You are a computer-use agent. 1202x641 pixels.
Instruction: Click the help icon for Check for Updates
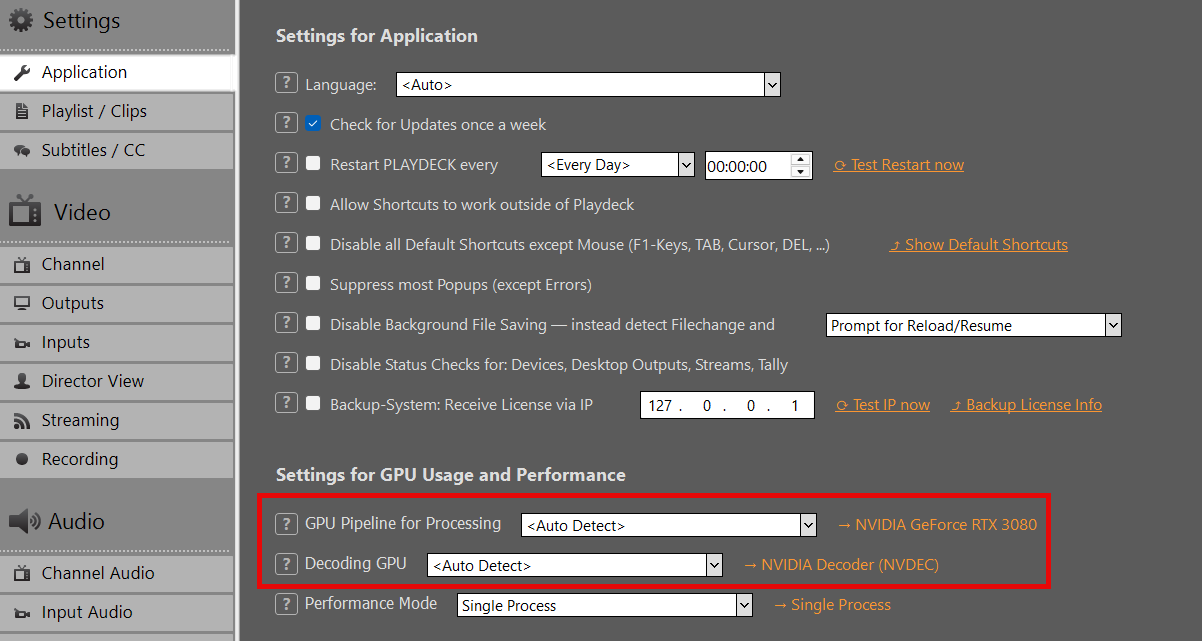[287, 123]
